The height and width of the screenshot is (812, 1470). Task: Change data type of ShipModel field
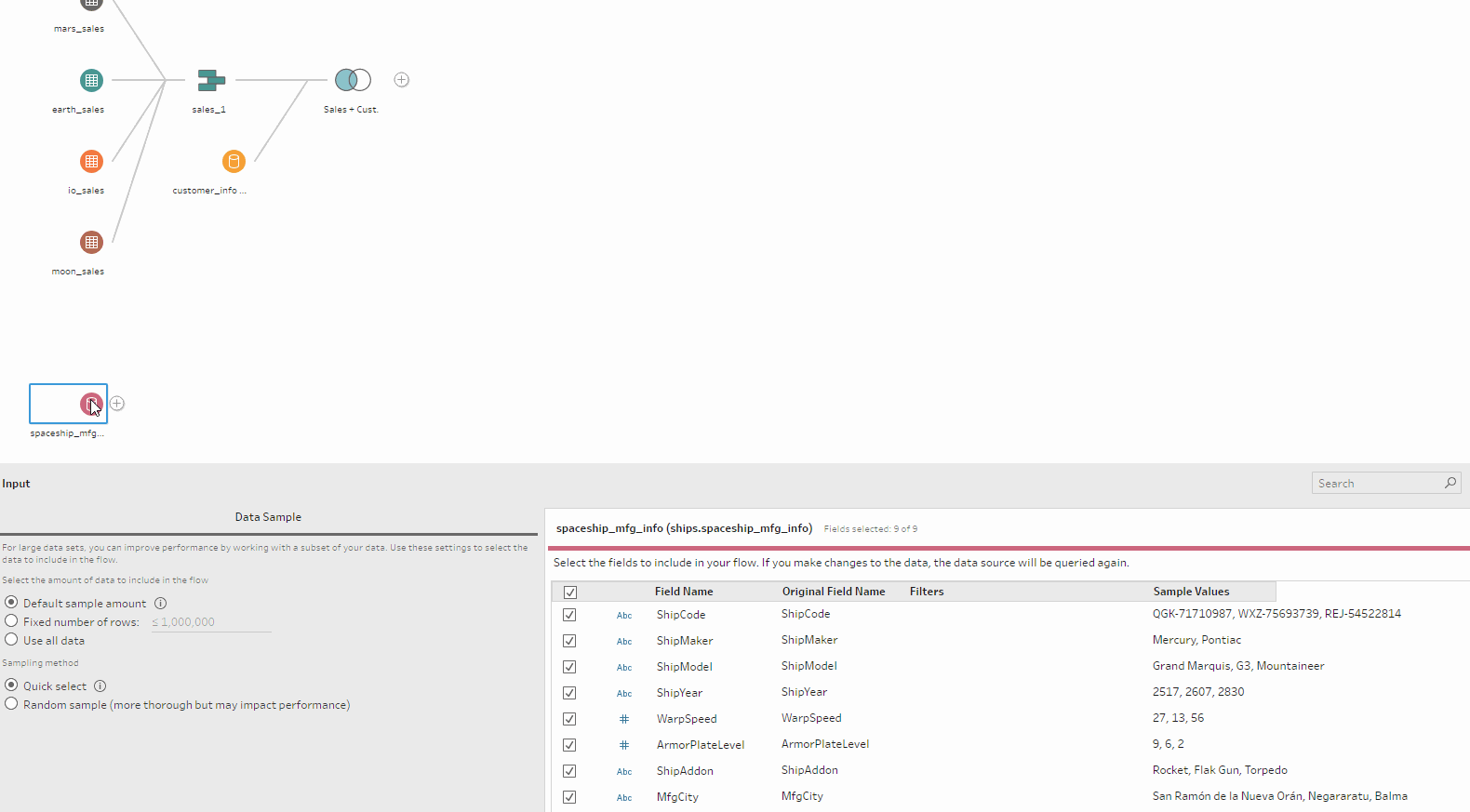(x=624, y=667)
